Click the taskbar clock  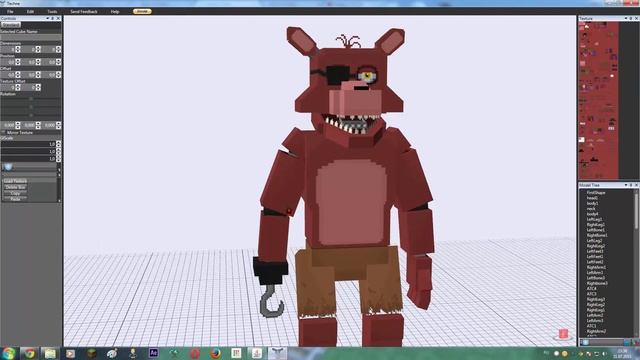pyautogui.click(x=622, y=354)
